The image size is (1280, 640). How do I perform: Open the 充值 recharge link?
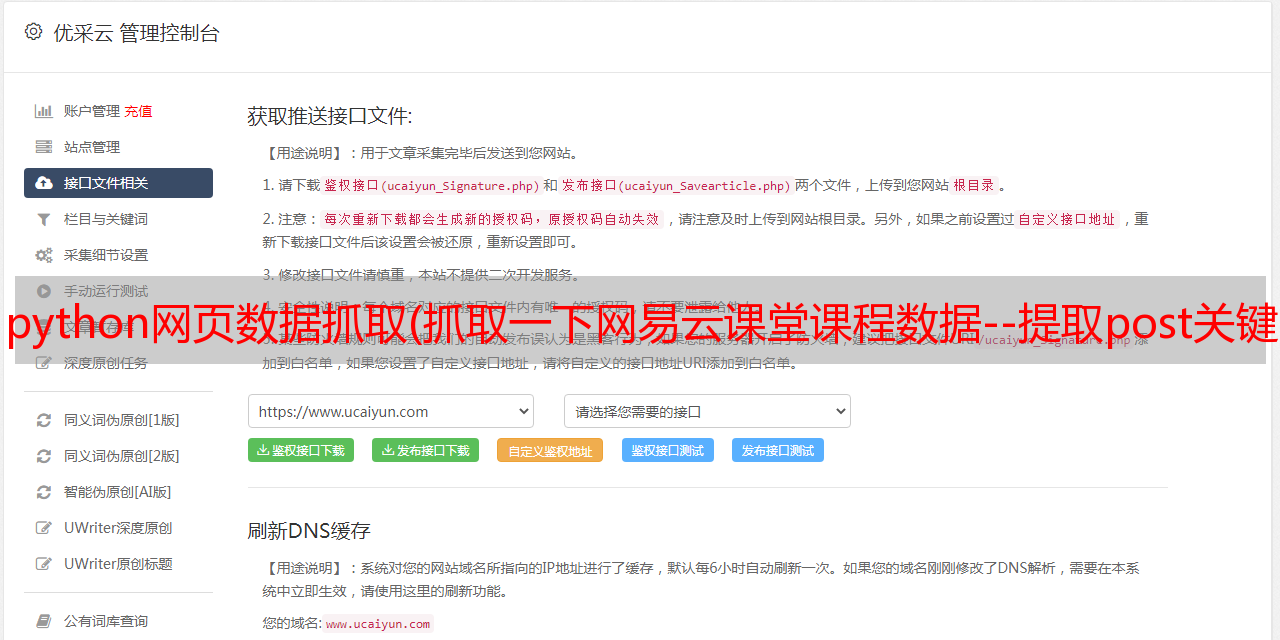pos(138,111)
